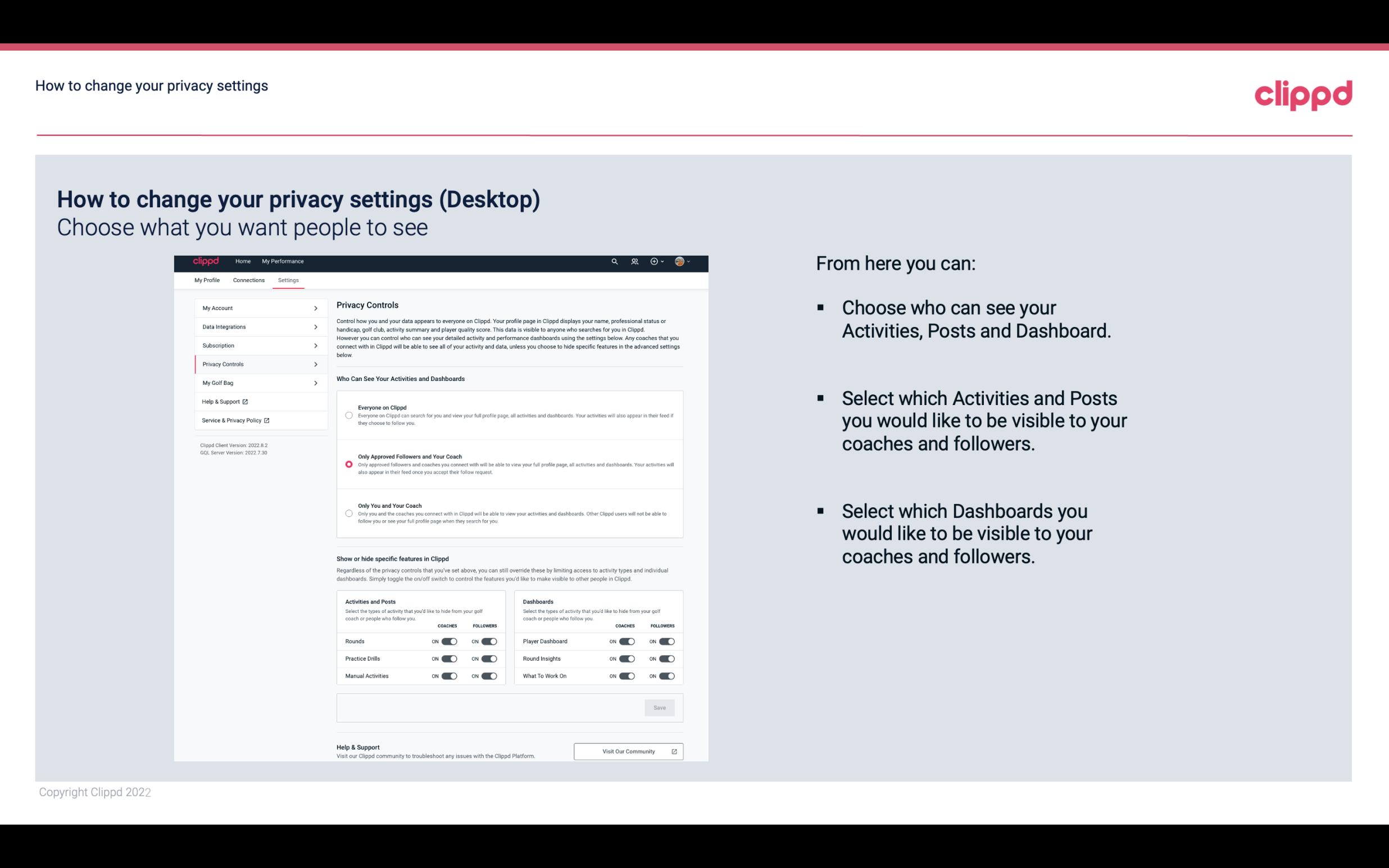Click the My Performance navigation icon
1389x868 pixels.
pyautogui.click(x=283, y=261)
